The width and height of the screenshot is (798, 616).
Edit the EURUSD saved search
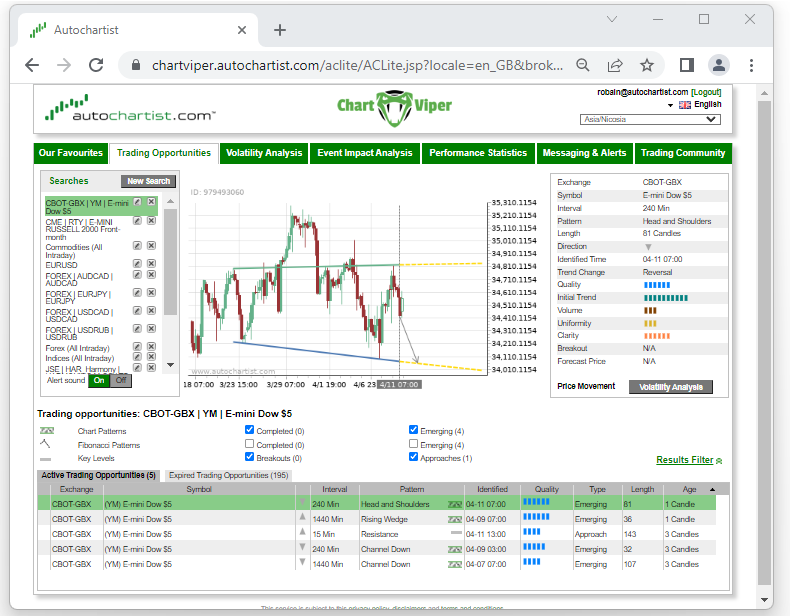coord(137,264)
